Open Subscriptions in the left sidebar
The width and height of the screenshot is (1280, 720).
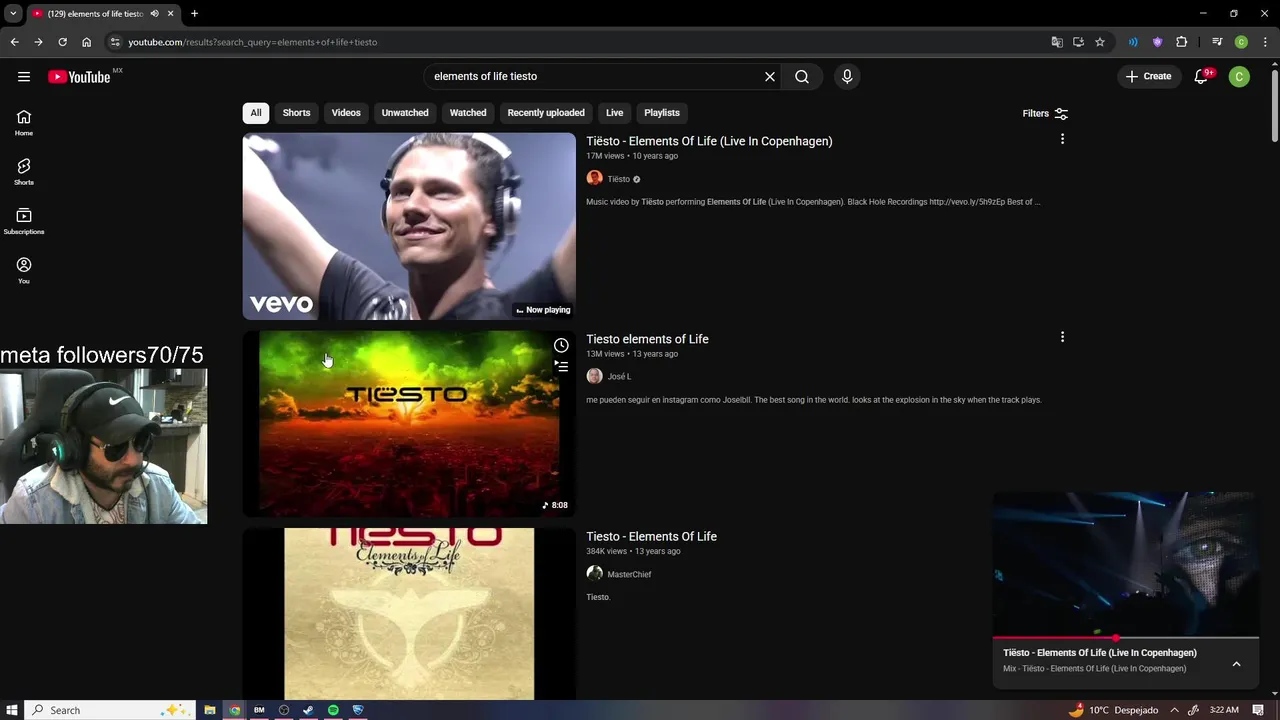click(x=24, y=221)
